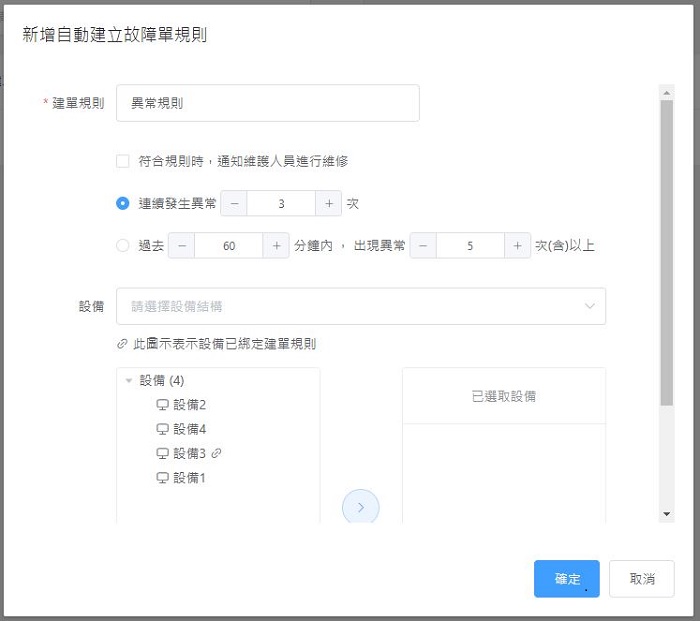Increase the abnormal occurrences value of 5
Viewport: 700px width, 621px height.
[x=517, y=246]
